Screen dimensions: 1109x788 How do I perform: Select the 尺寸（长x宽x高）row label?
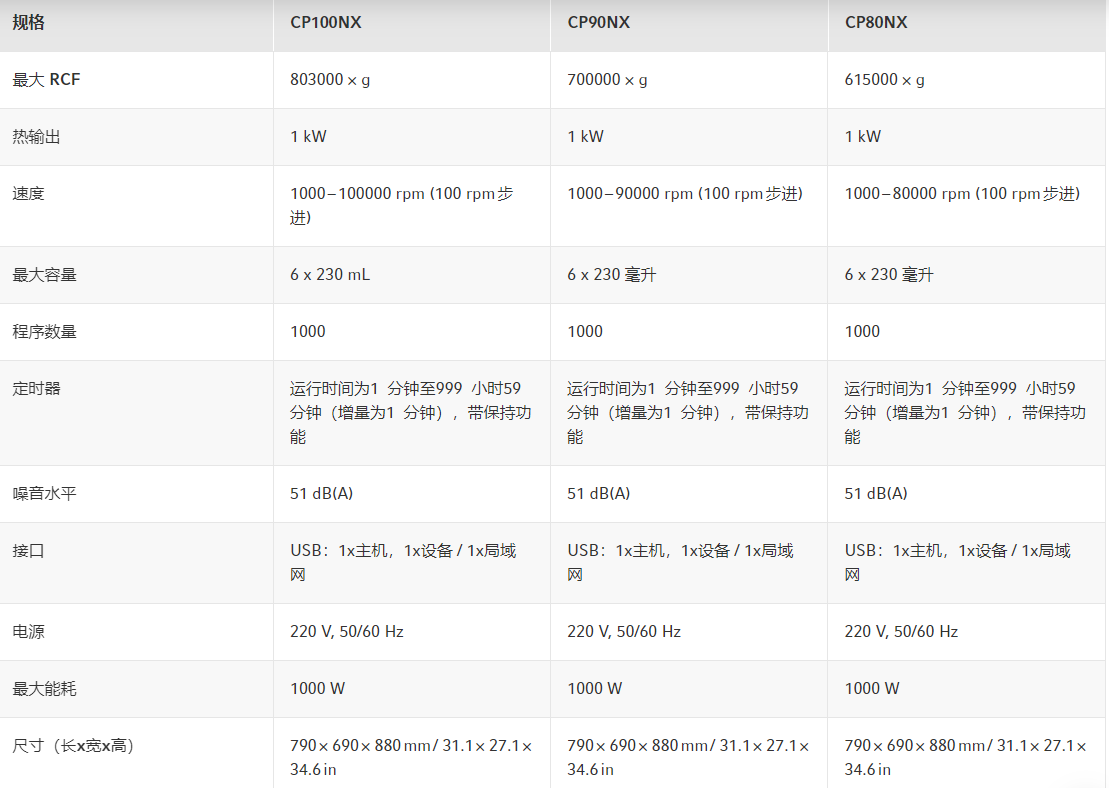(x=73, y=746)
